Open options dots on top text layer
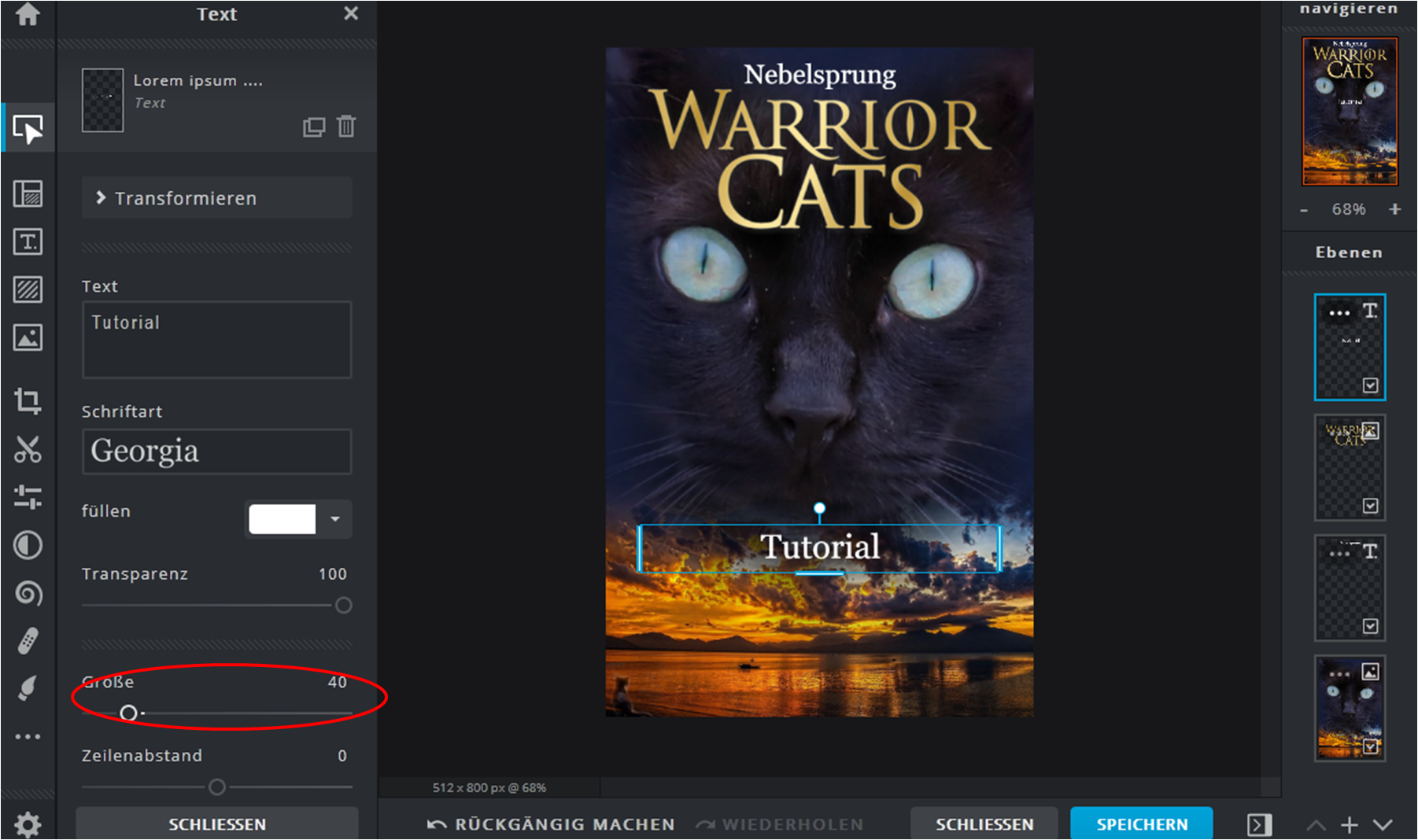 pyautogui.click(x=1339, y=313)
